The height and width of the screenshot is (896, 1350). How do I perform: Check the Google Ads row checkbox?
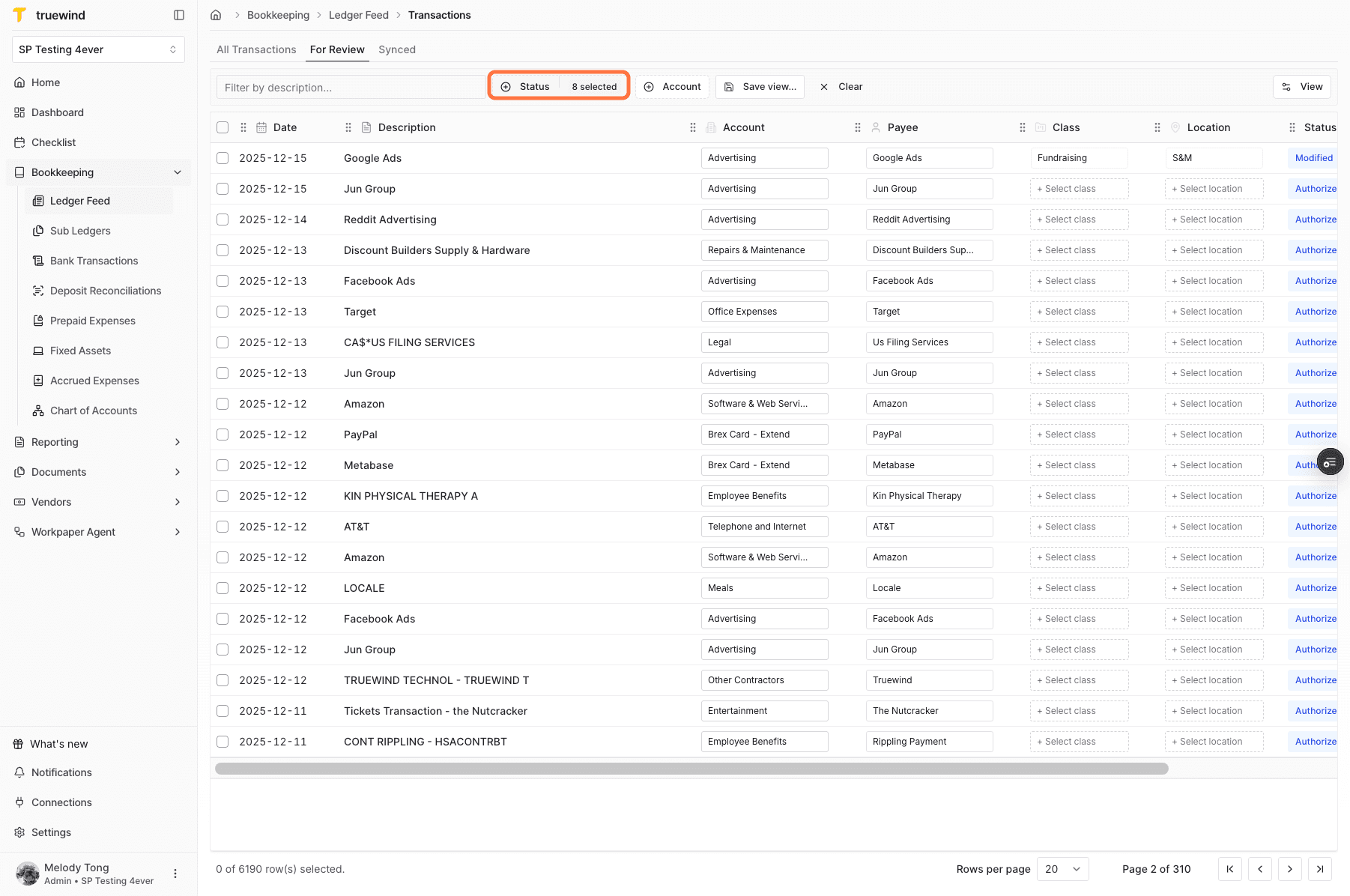(x=223, y=158)
